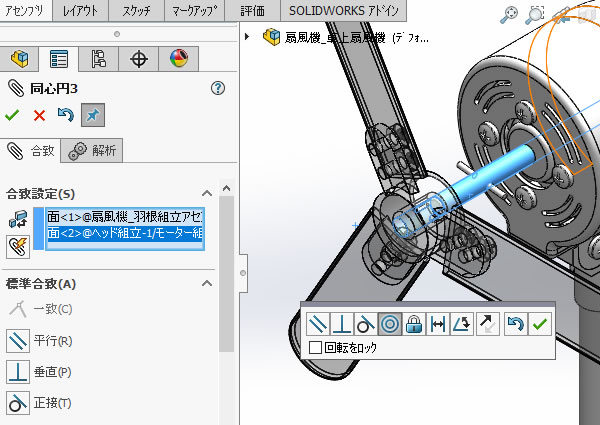Click scroll up arrow in PropertyManager
Screen dimensions: 600x425
pyautogui.click(x=227, y=188)
